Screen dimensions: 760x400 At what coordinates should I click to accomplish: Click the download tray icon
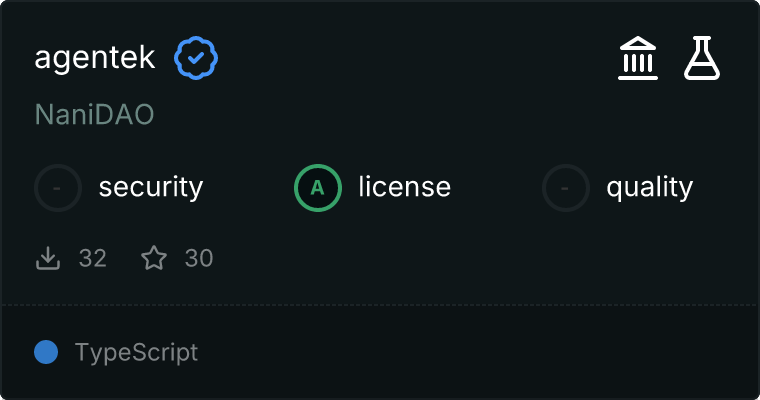coord(48,259)
